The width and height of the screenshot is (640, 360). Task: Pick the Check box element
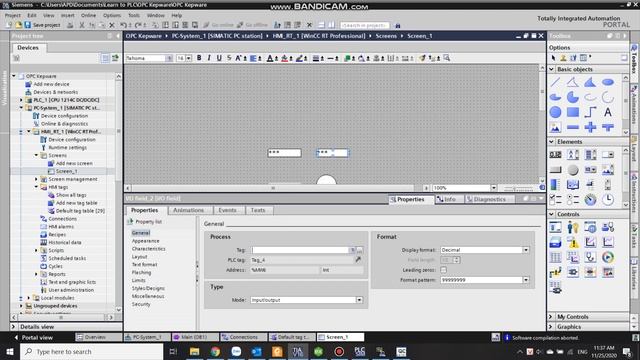pos(555,200)
